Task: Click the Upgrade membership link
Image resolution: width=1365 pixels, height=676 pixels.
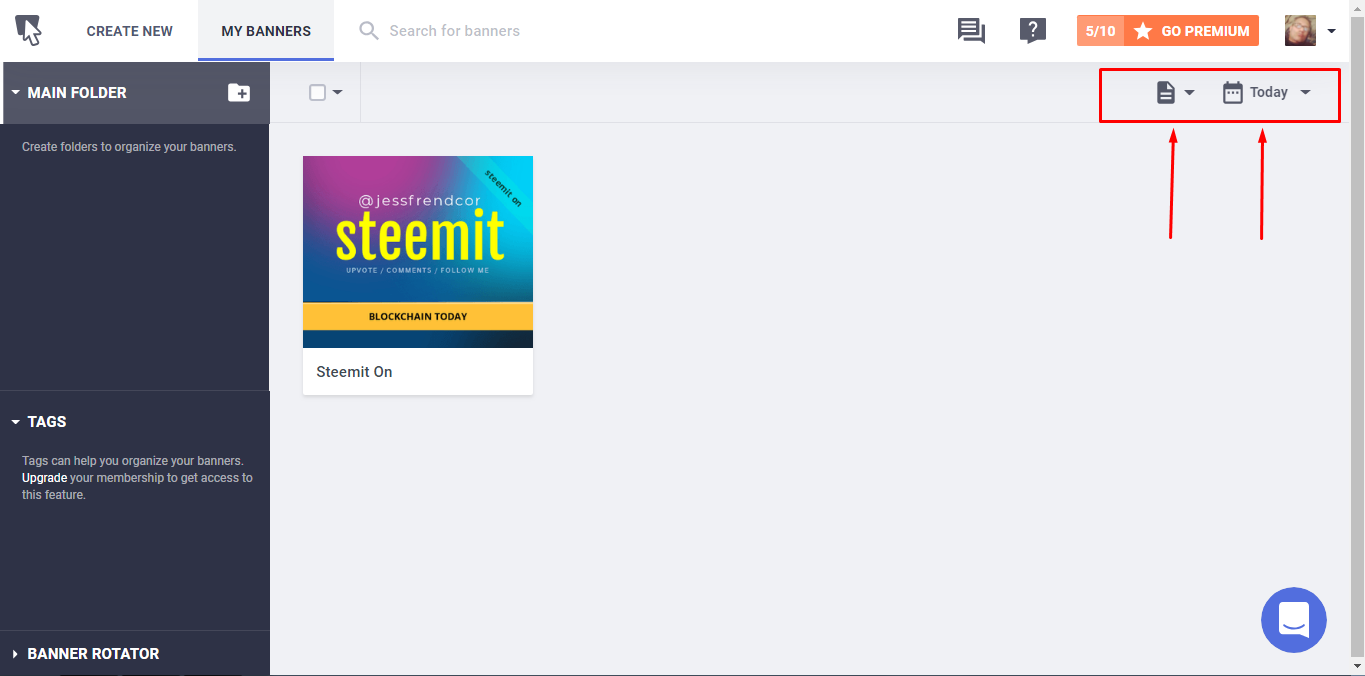Action: (45, 478)
